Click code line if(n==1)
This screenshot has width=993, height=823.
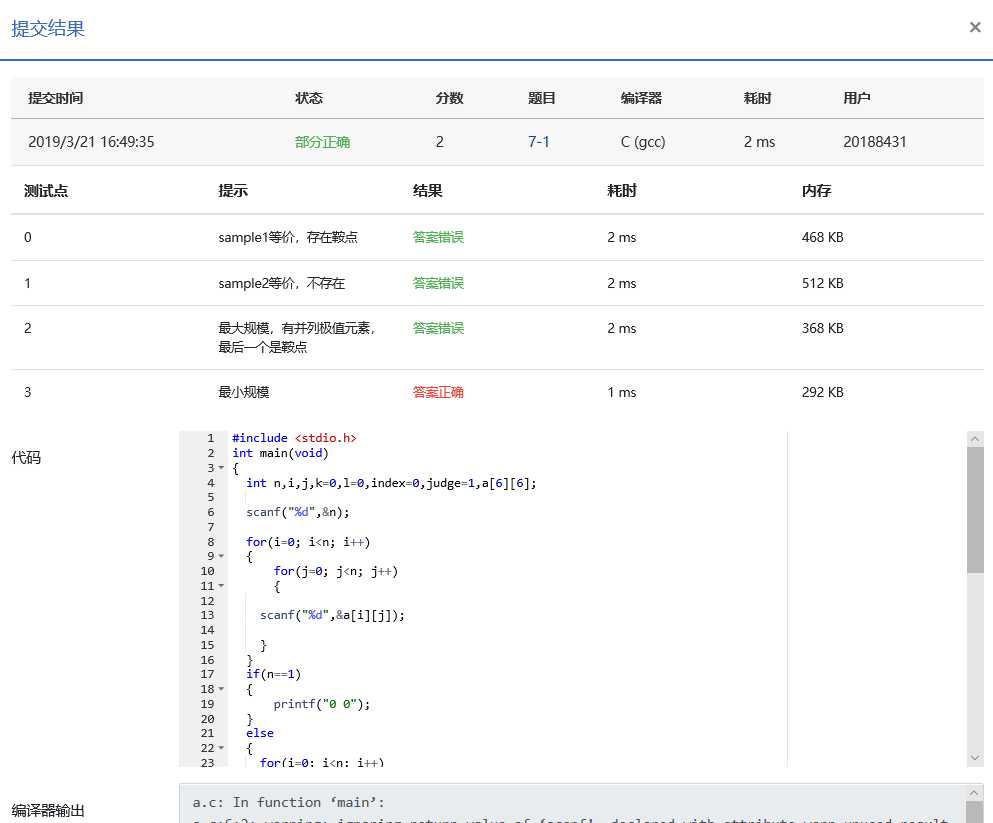tap(274, 674)
